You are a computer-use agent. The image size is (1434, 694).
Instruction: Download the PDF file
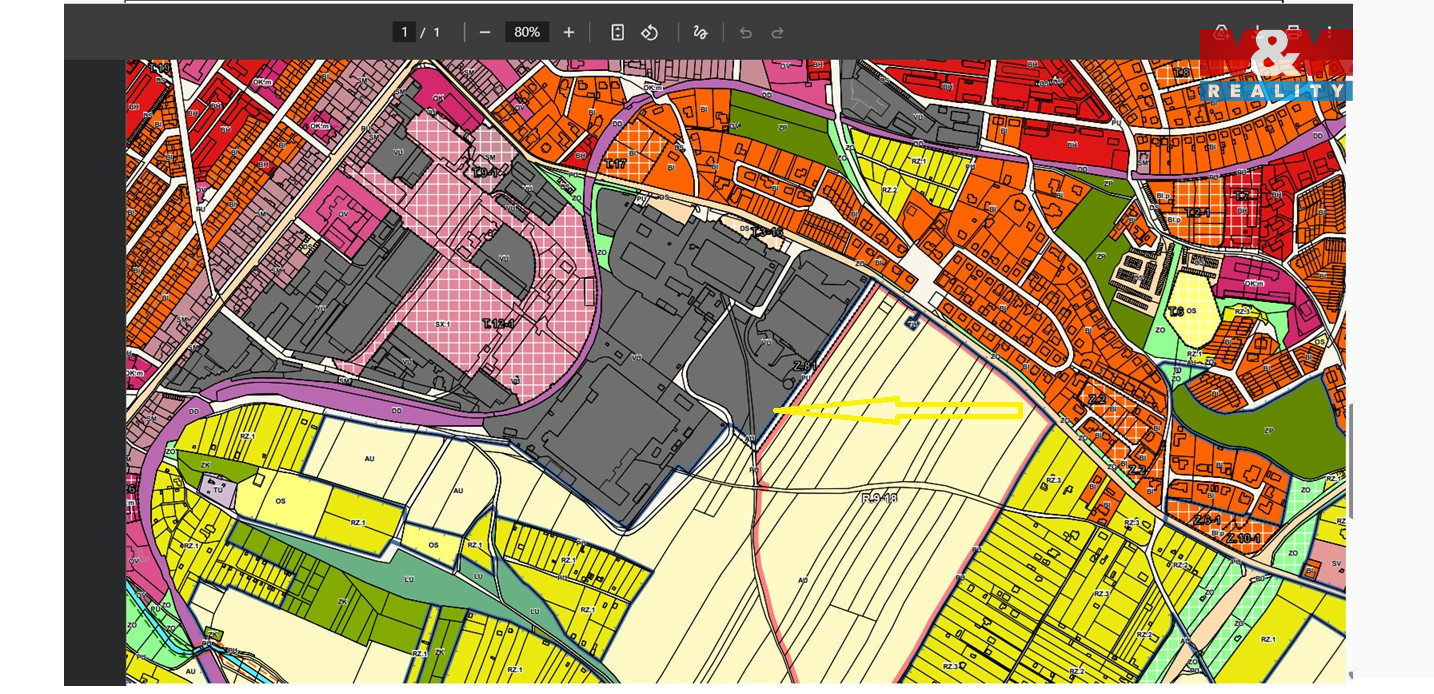coord(1257,32)
